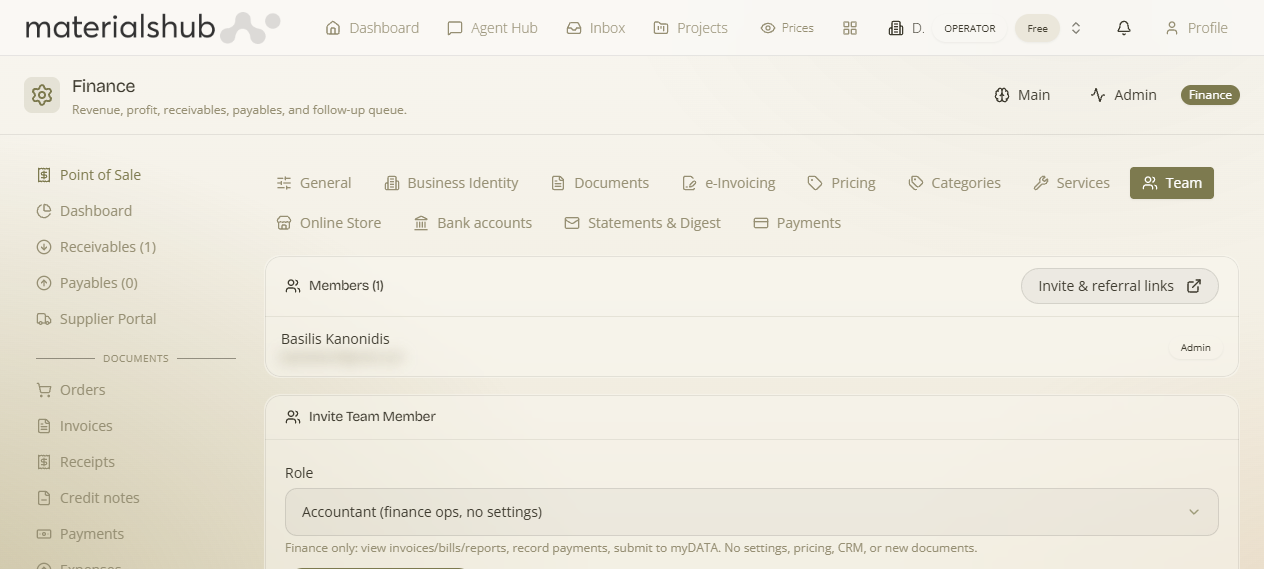
Task: Open the notifications bell
Action: pyautogui.click(x=1124, y=28)
